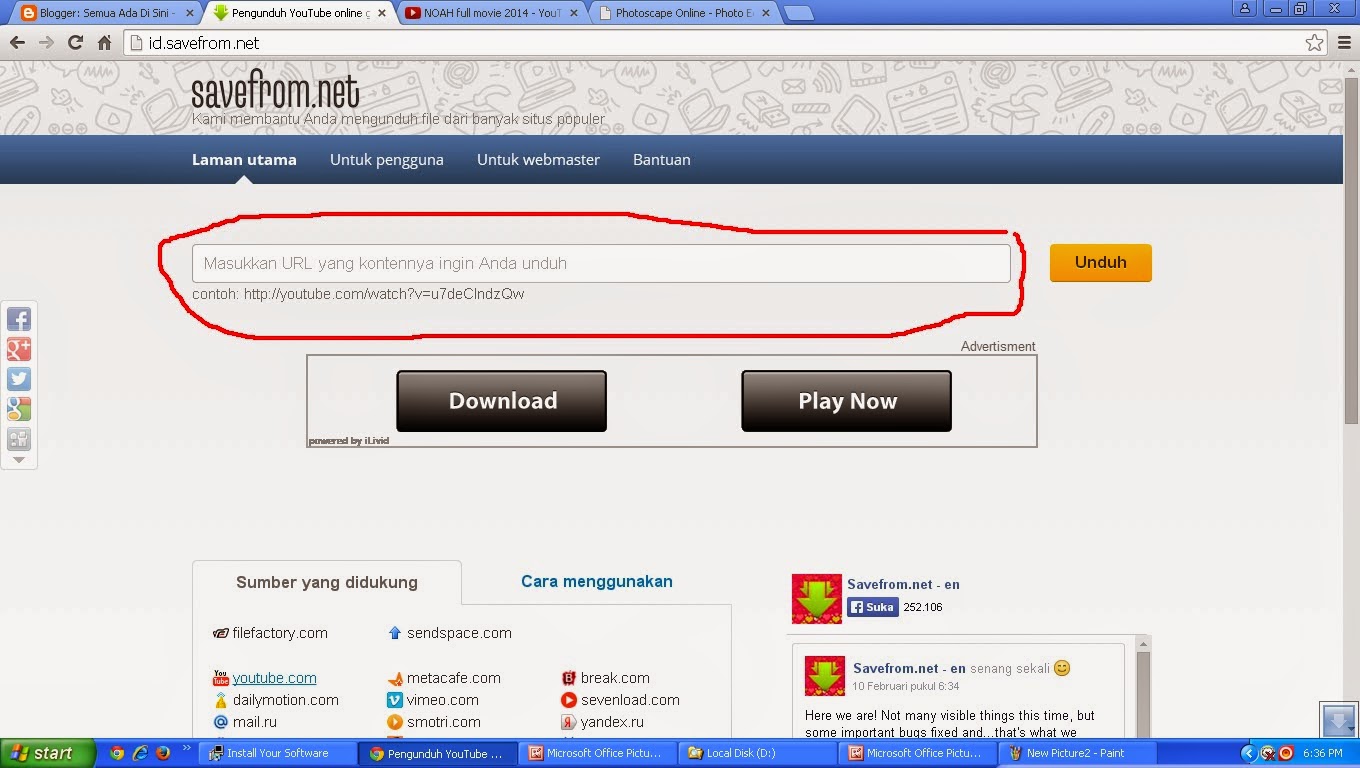Select the Sumber yang didukung tab
The image size is (1360, 768).
click(x=327, y=582)
